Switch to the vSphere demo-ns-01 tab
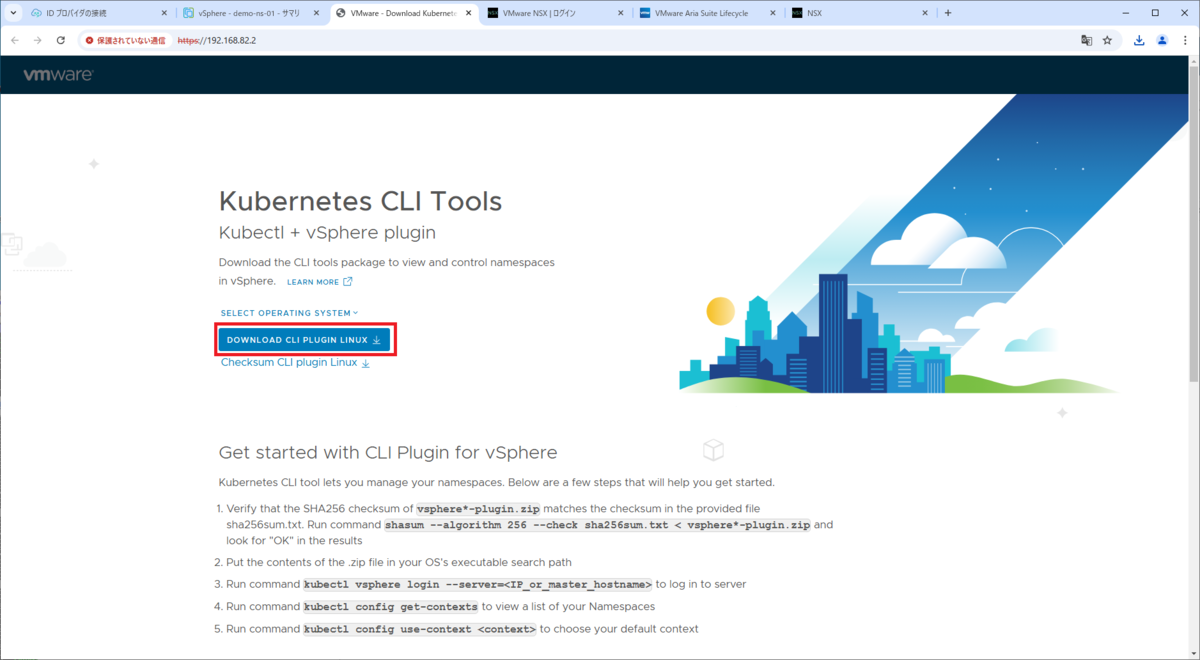 pos(250,13)
